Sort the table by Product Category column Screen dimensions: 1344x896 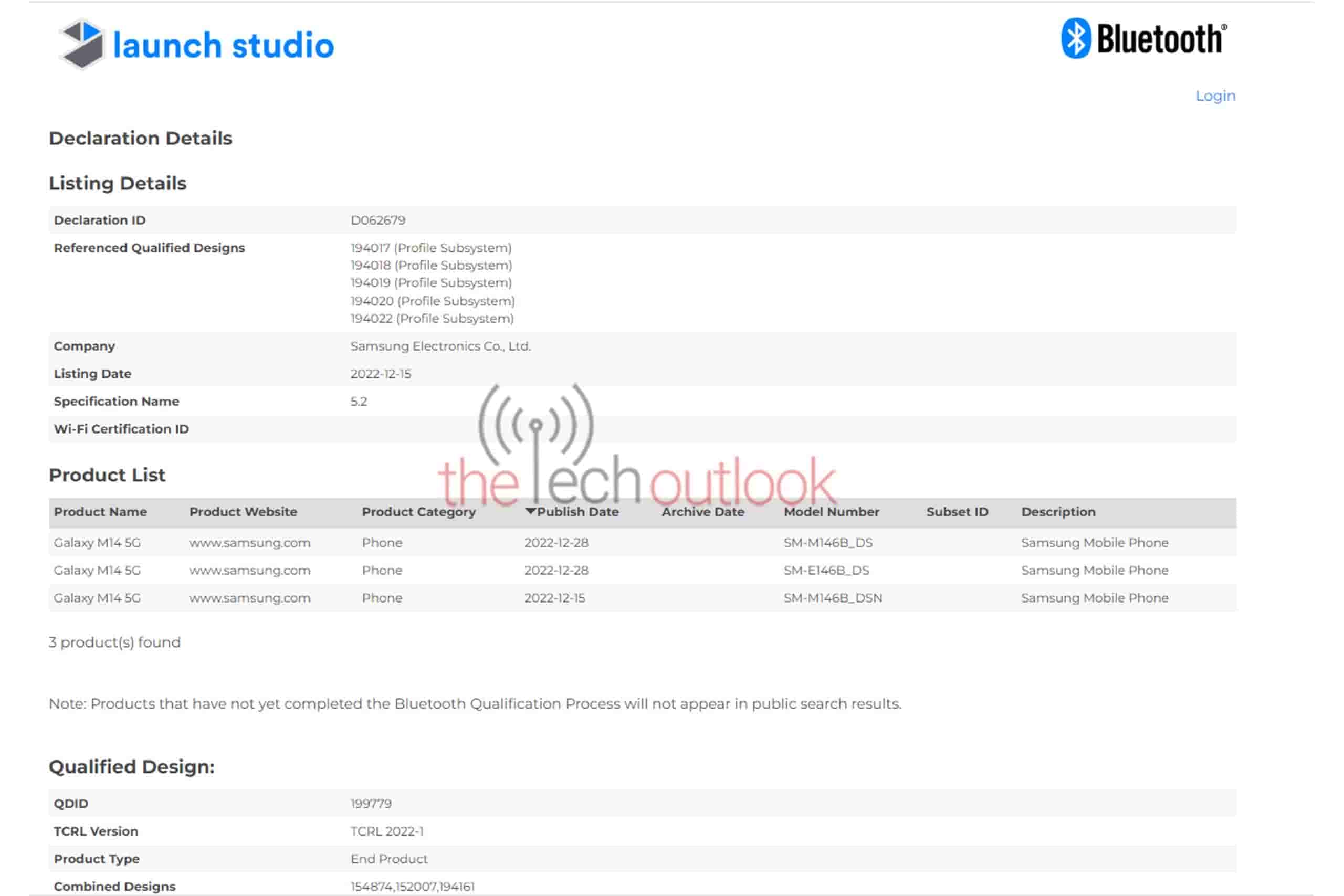coord(419,512)
